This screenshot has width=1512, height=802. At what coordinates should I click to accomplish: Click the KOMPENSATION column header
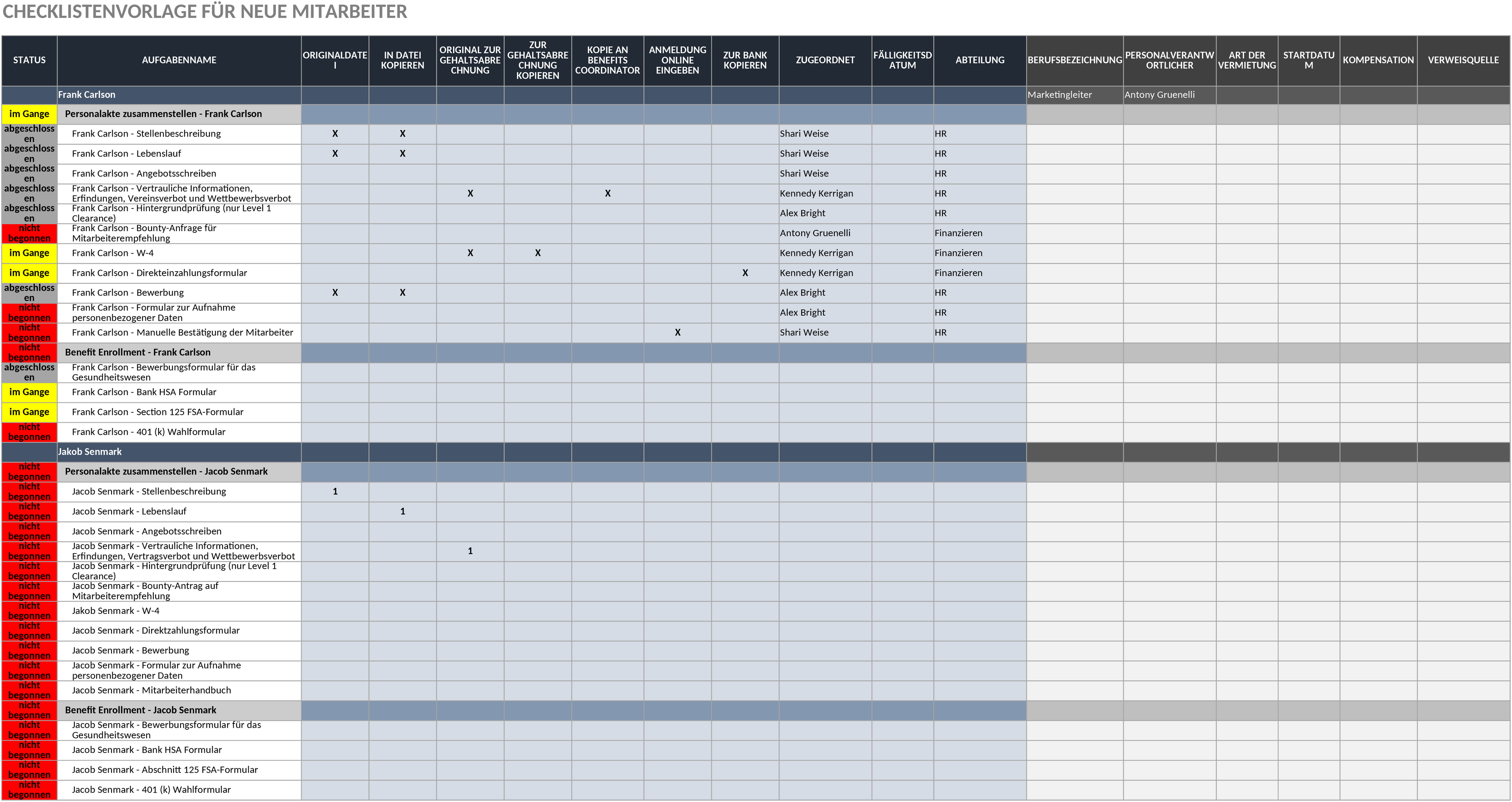(x=1378, y=60)
